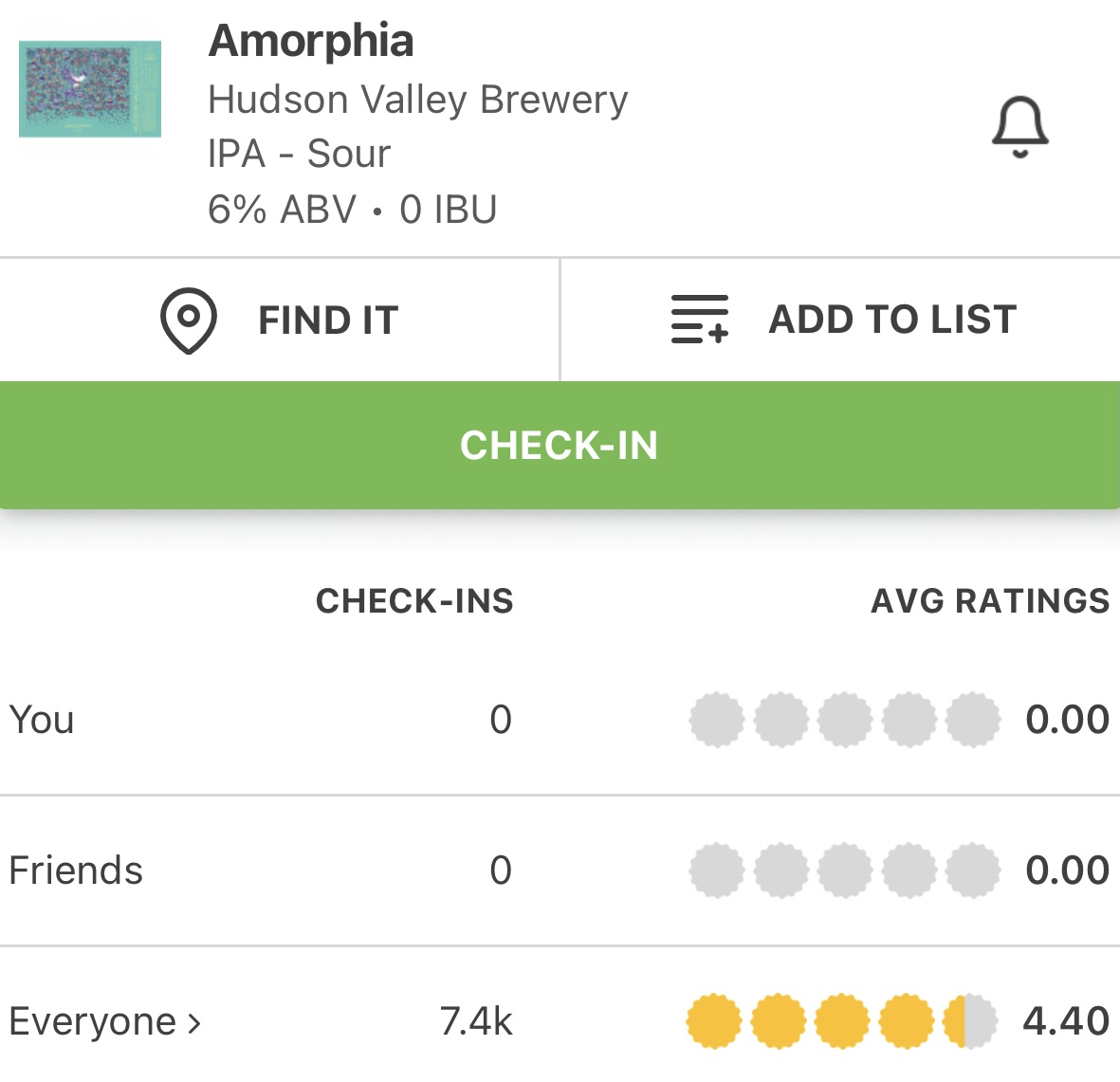Tap the 4.40 average rating value
1120x1082 pixels.
tap(1066, 1021)
